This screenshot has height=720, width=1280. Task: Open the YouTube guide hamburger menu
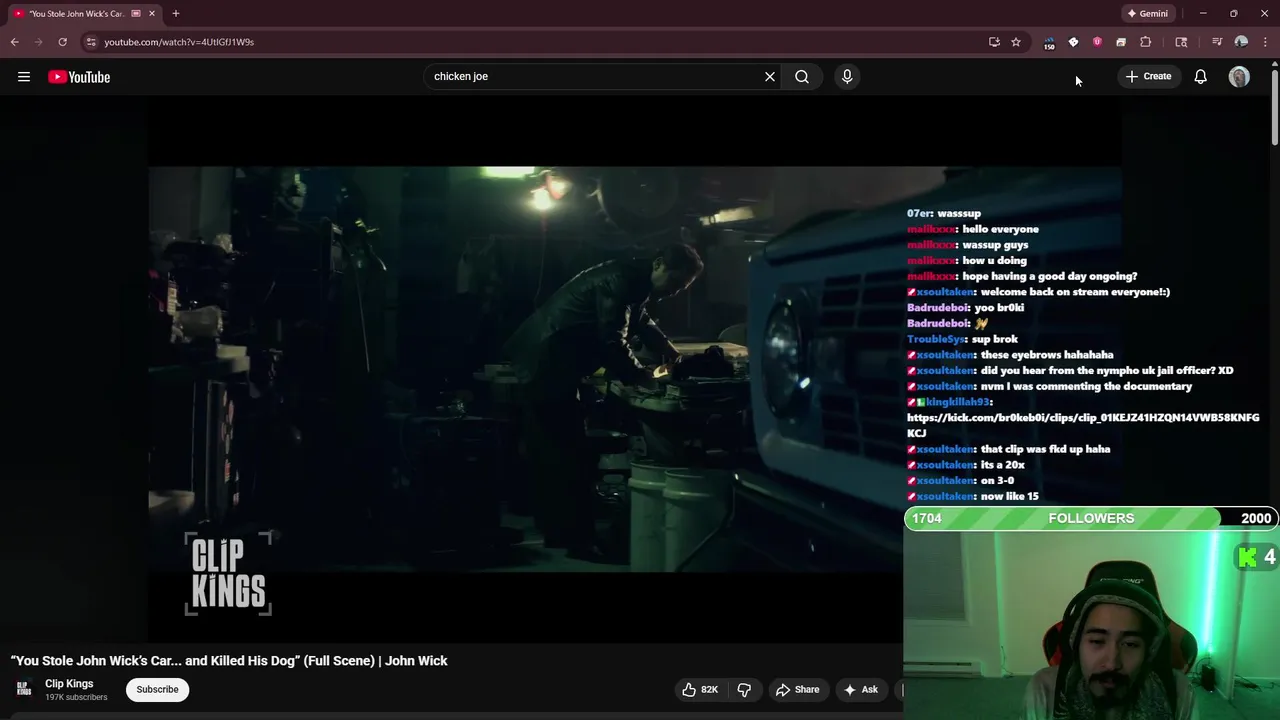[24, 77]
